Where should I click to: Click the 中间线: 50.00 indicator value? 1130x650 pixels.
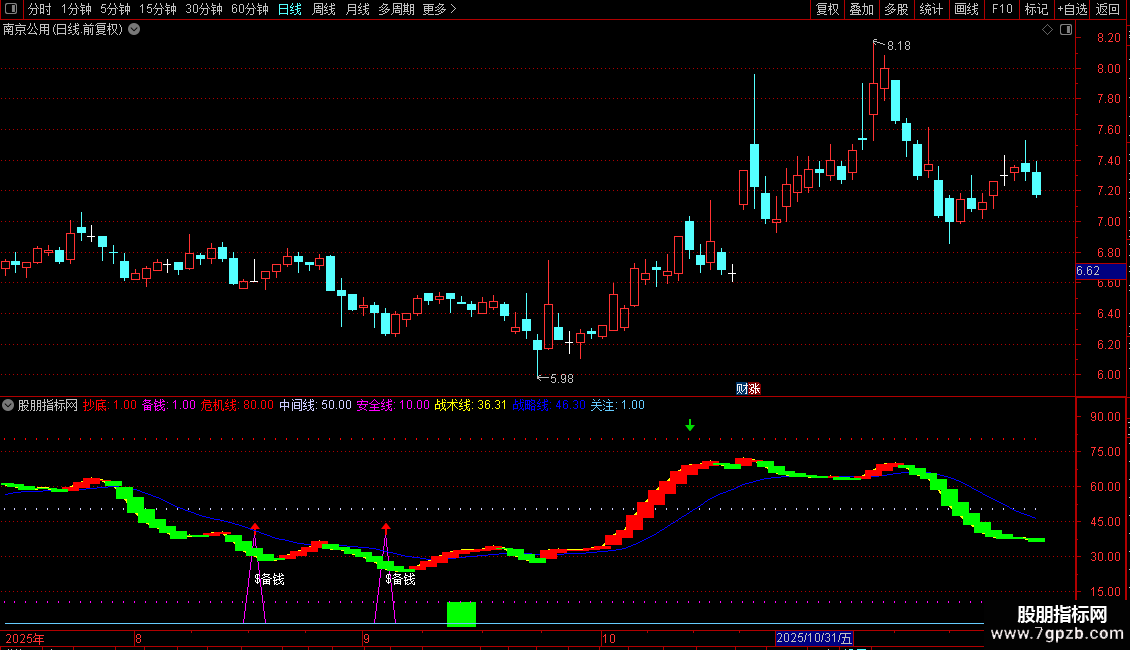tap(316, 405)
